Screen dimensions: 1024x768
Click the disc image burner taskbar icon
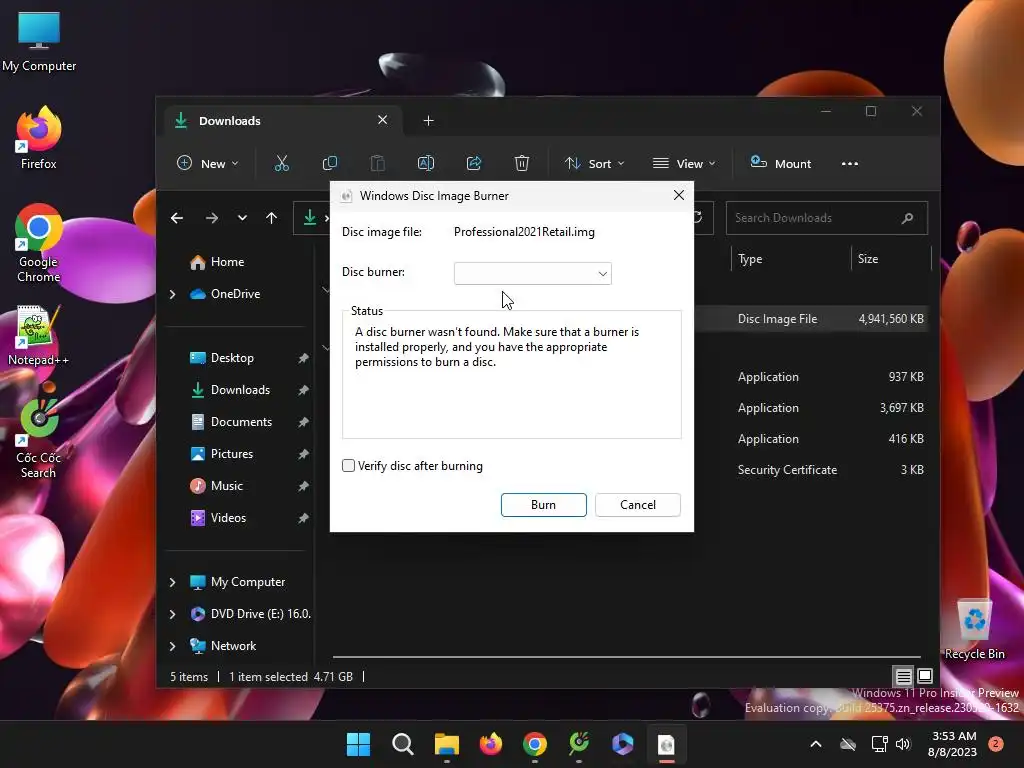[666, 744]
